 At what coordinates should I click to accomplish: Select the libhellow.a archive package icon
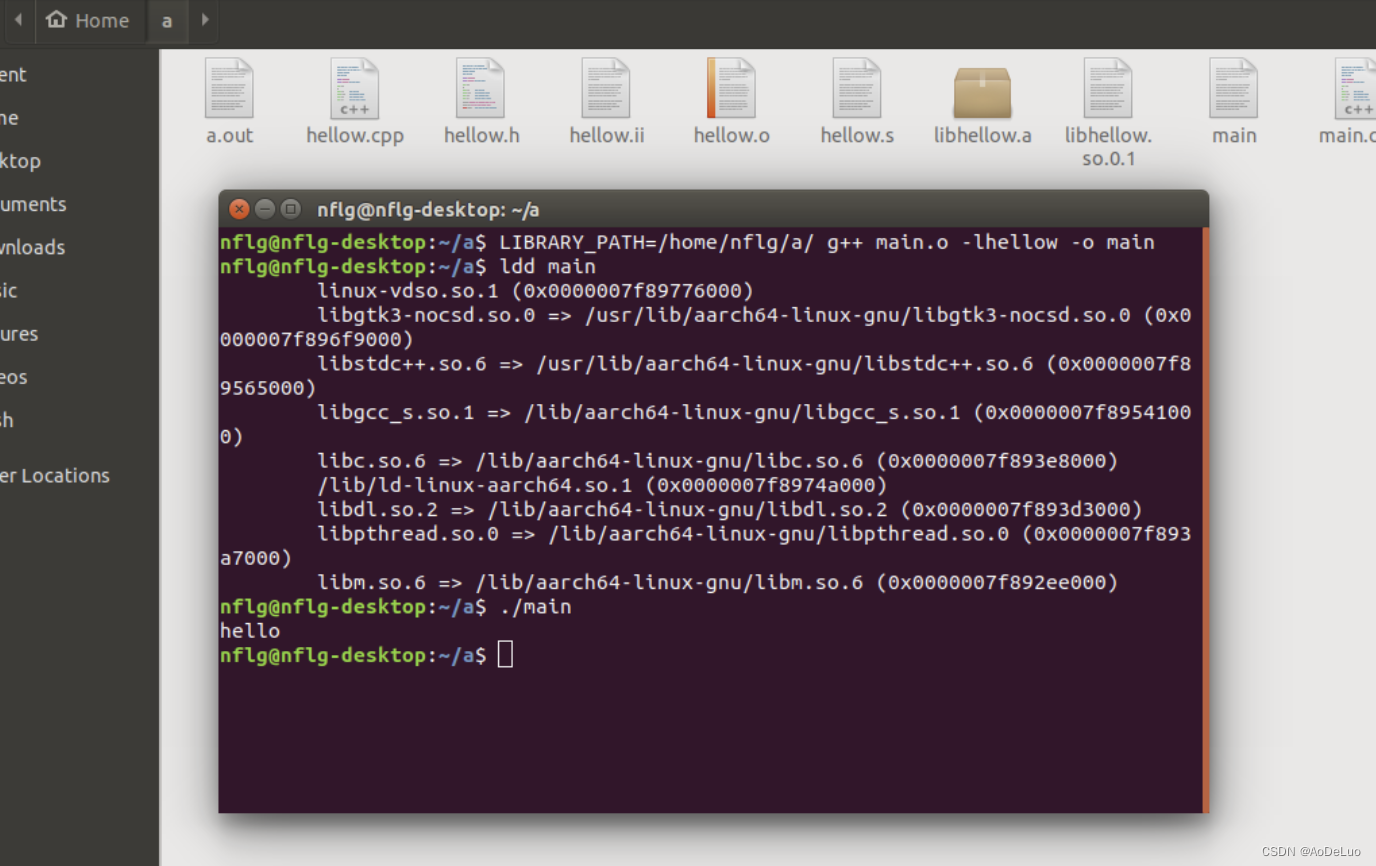(x=982, y=92)
